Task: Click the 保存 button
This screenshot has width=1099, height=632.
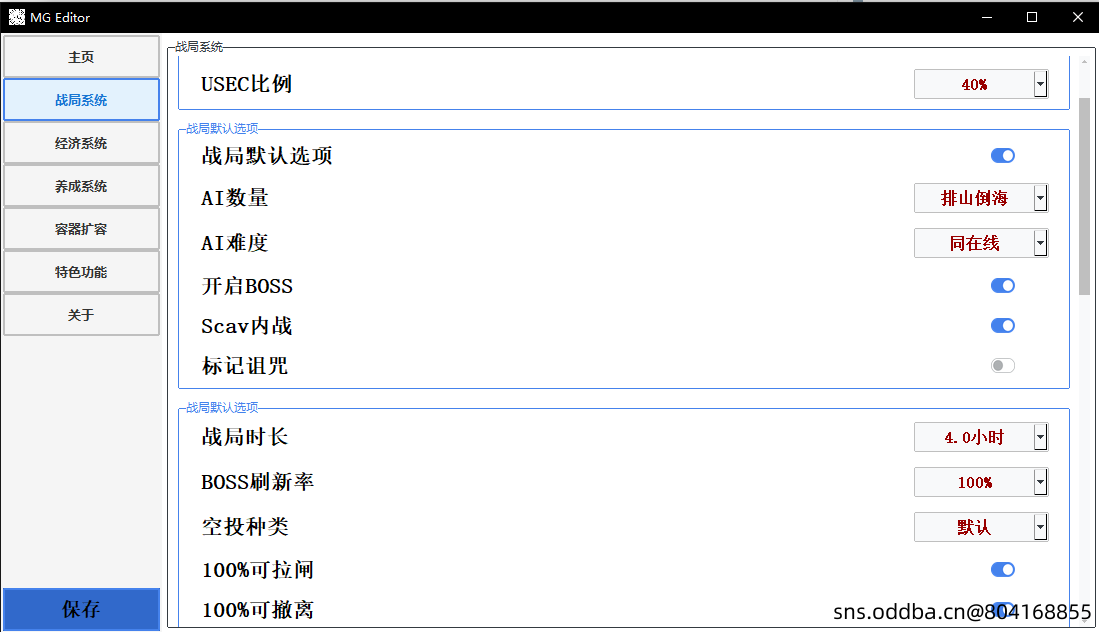Action: click(x=81, y=609)
